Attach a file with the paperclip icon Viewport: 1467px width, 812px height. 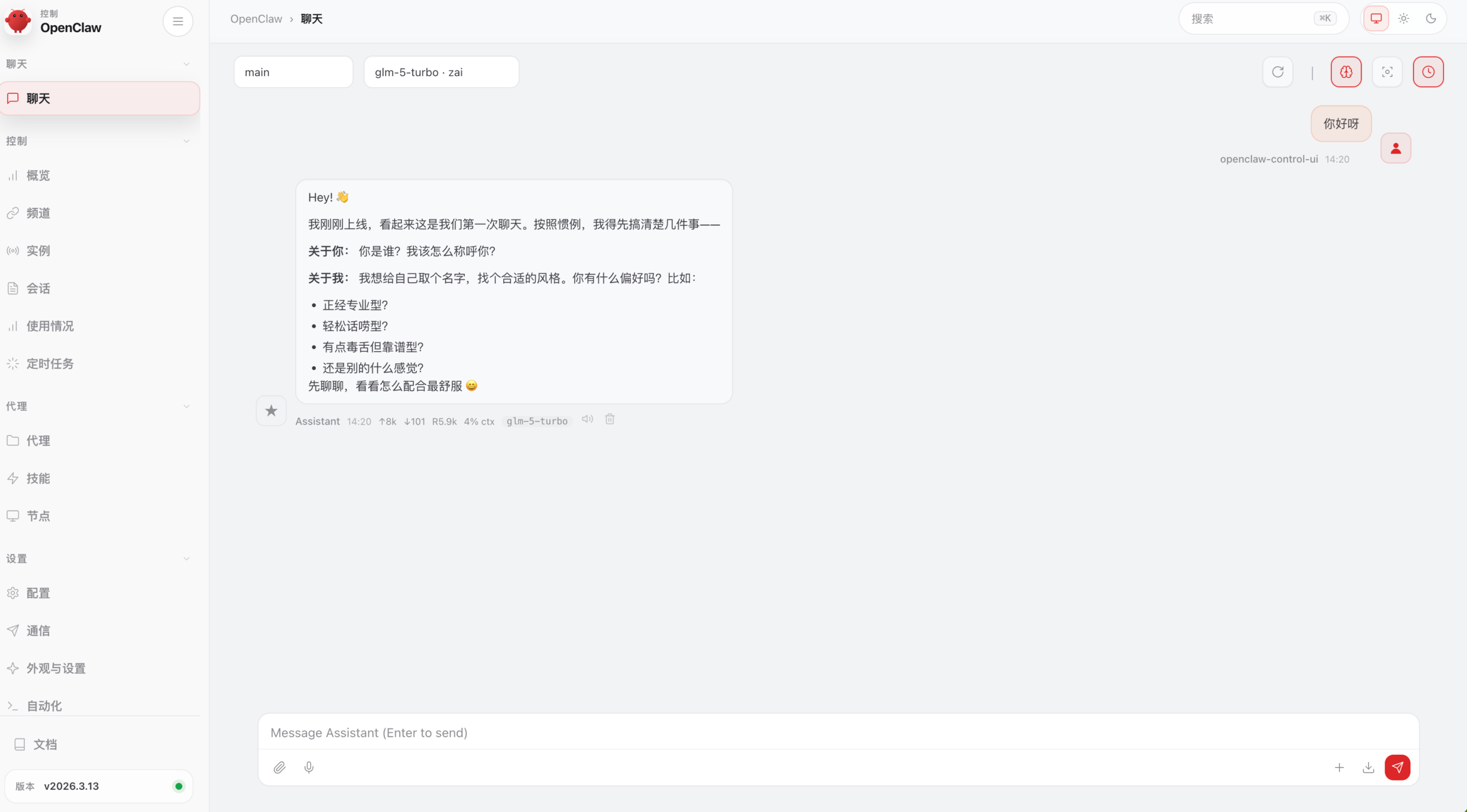coord(280,767)
